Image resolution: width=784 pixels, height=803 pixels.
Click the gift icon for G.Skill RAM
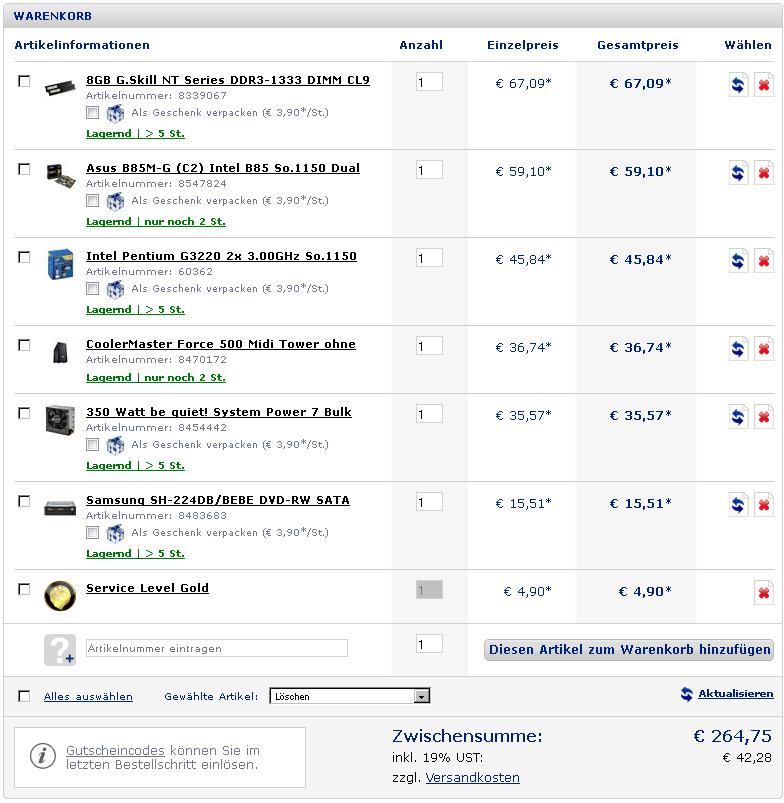tap(115, 113)
